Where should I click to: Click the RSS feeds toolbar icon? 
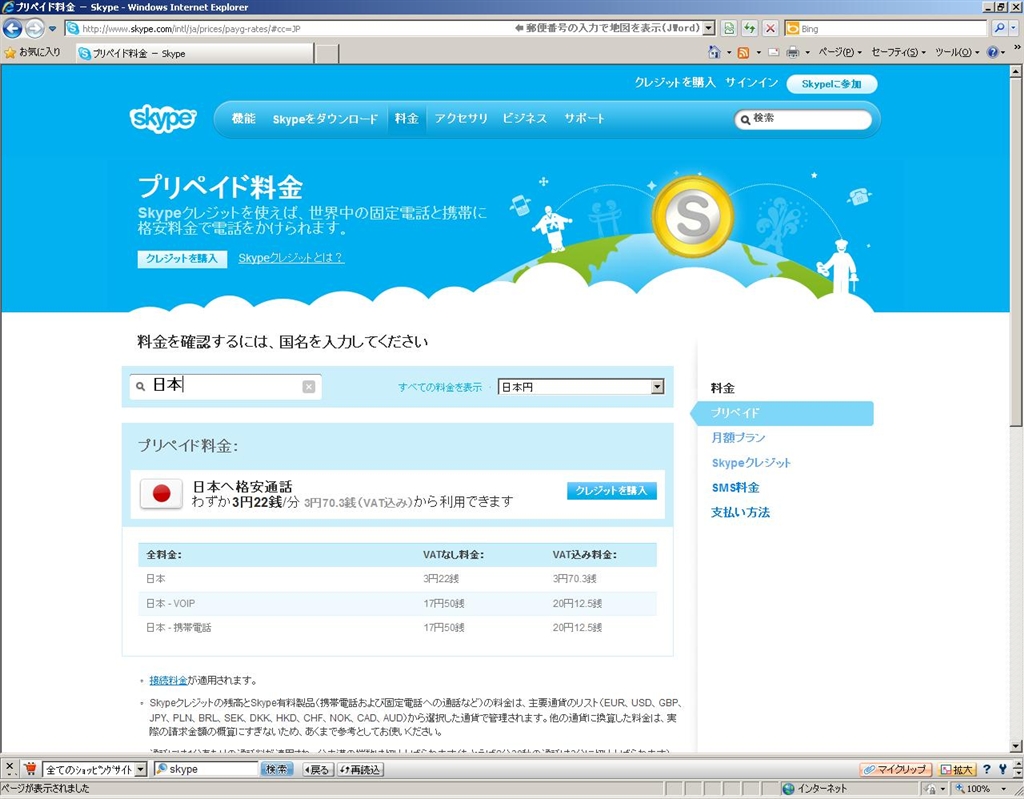click(743, 52)
